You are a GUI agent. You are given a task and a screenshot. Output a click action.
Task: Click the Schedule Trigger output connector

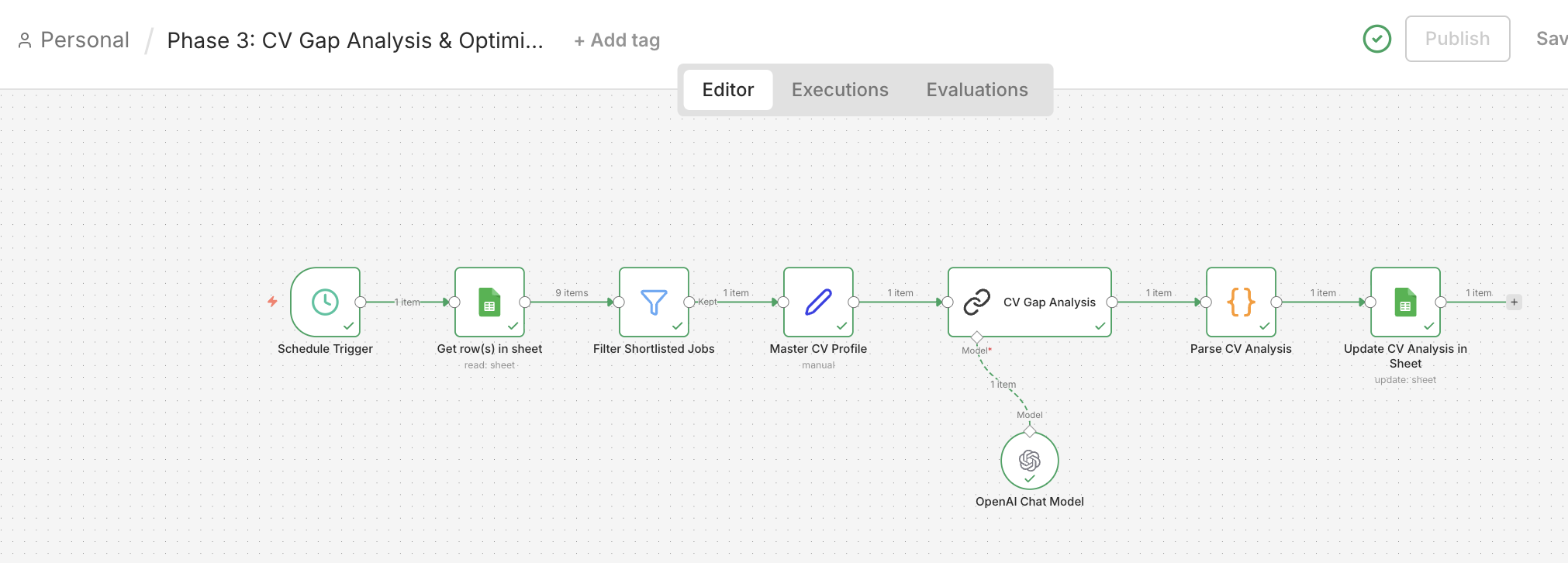[361, 302]
